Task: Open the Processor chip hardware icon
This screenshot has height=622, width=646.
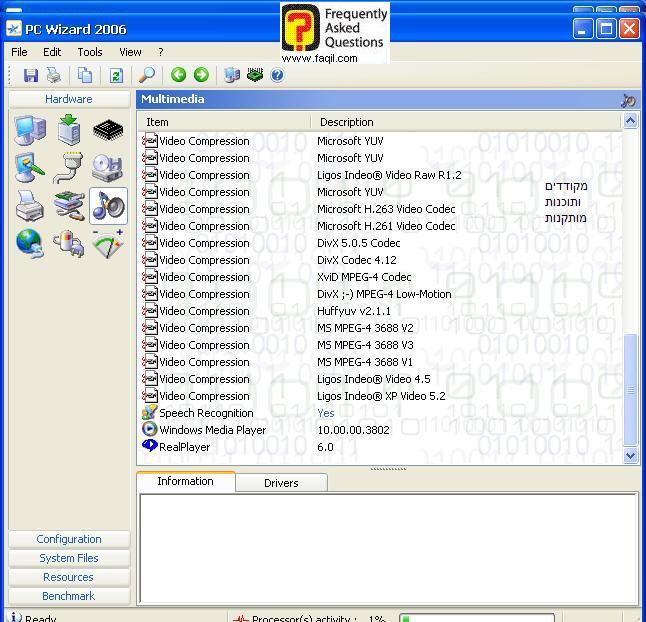Action: [x=108, y=130]
